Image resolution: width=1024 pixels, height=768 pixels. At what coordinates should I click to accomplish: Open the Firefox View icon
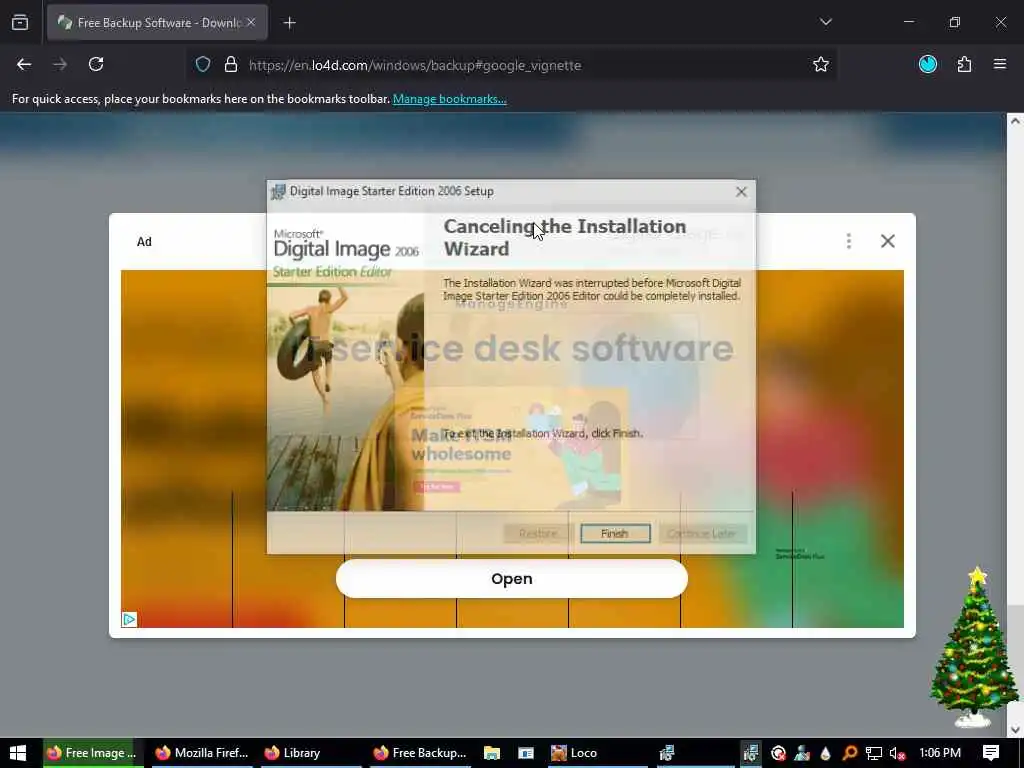pos(20,22)
